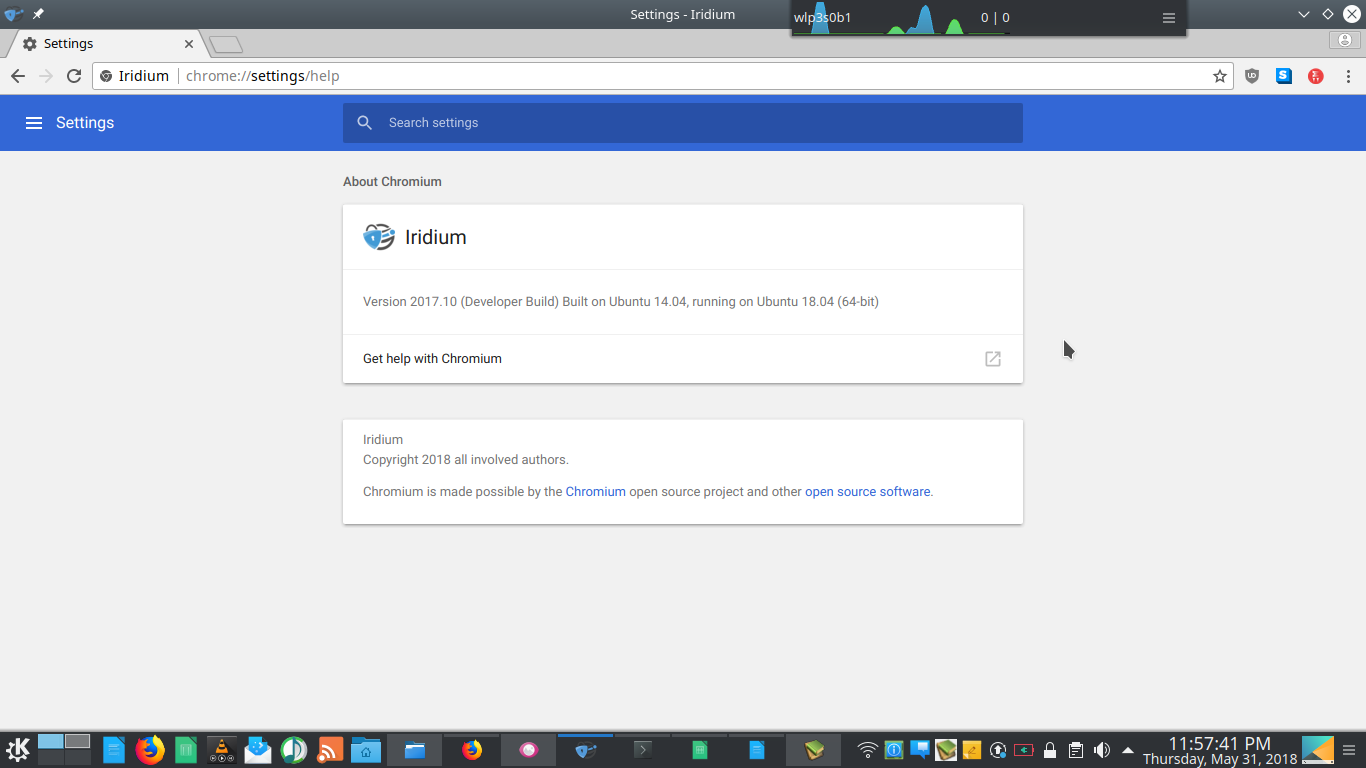Click the desktop wallpaper thumbnail icon in panel
Image resolution: width=1366 pixels, height=768 pixels.
[1318, 750]
